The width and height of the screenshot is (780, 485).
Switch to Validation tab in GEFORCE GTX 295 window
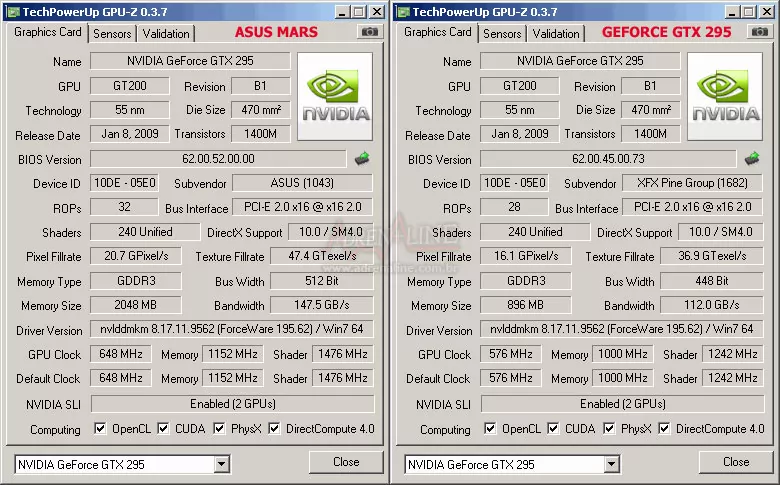pos(556,33)
